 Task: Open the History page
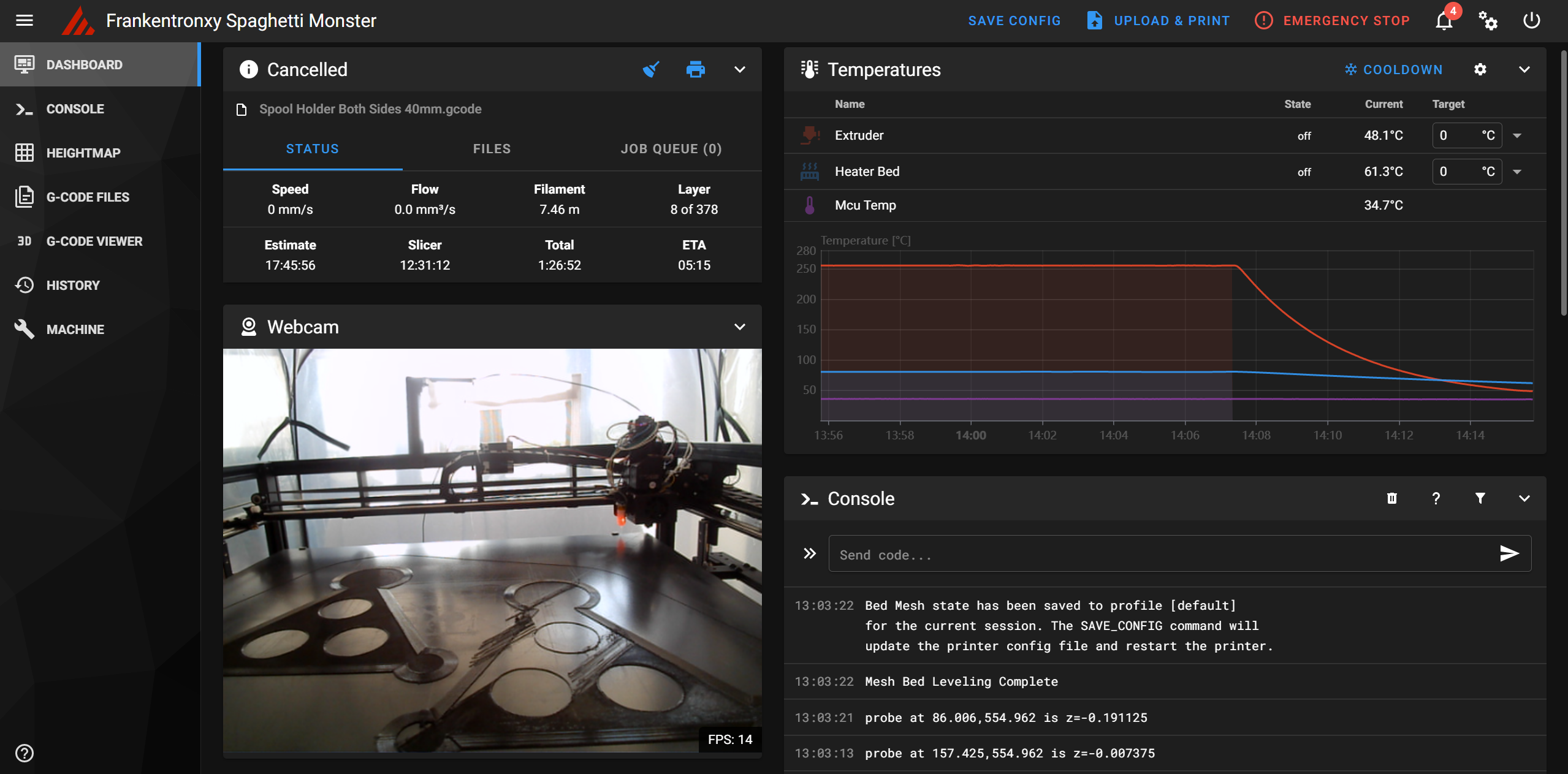[101, 285]
